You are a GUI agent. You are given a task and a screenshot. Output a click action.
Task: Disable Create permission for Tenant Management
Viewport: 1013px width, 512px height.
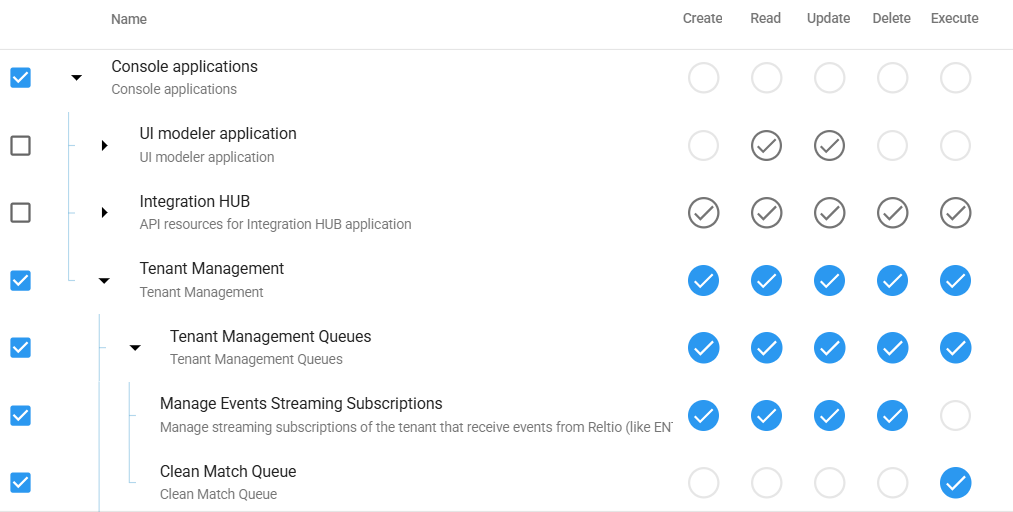coord(703,281)
